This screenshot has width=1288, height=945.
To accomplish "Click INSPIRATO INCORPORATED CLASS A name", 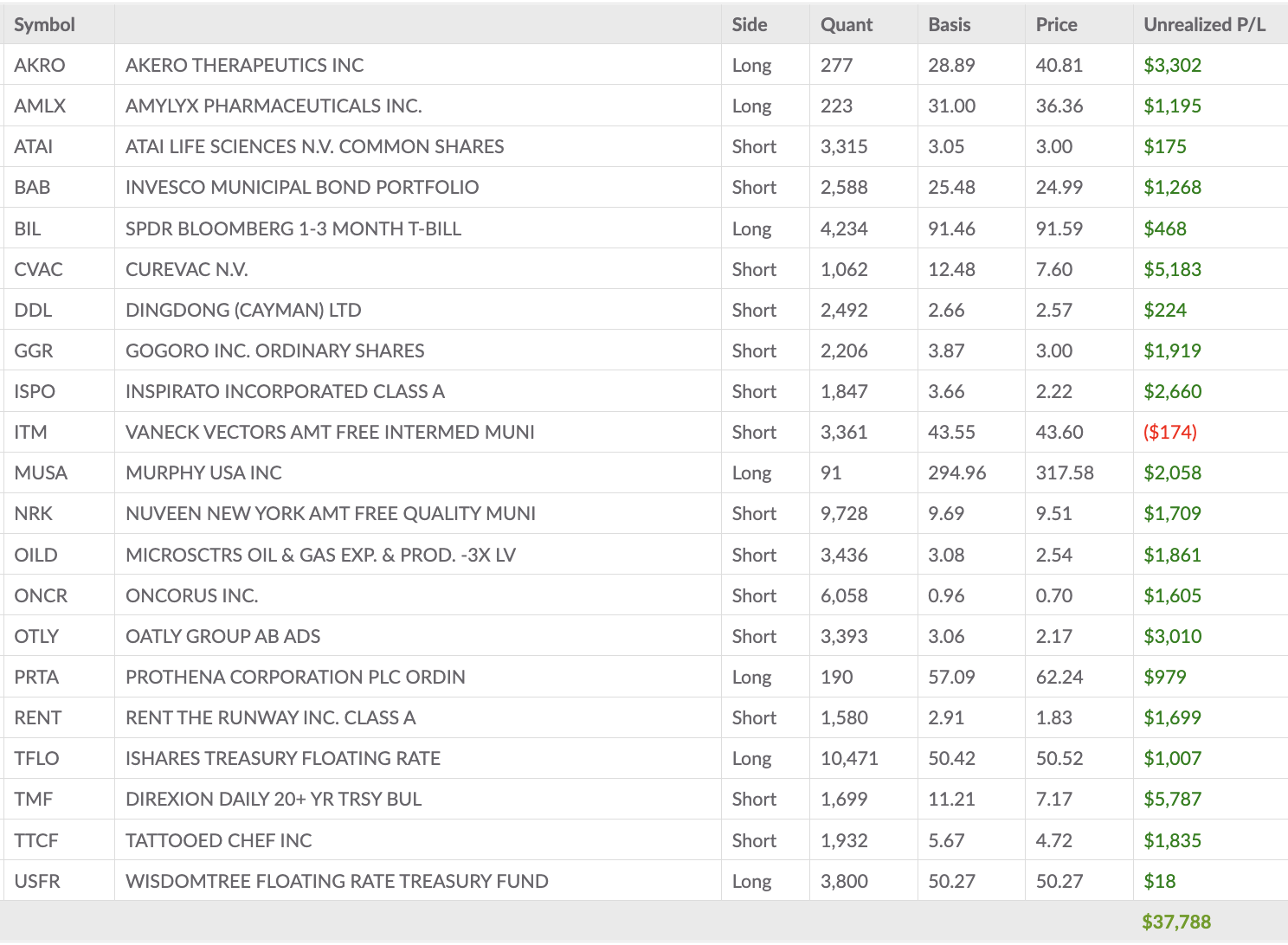I will (x=285, y=391).
